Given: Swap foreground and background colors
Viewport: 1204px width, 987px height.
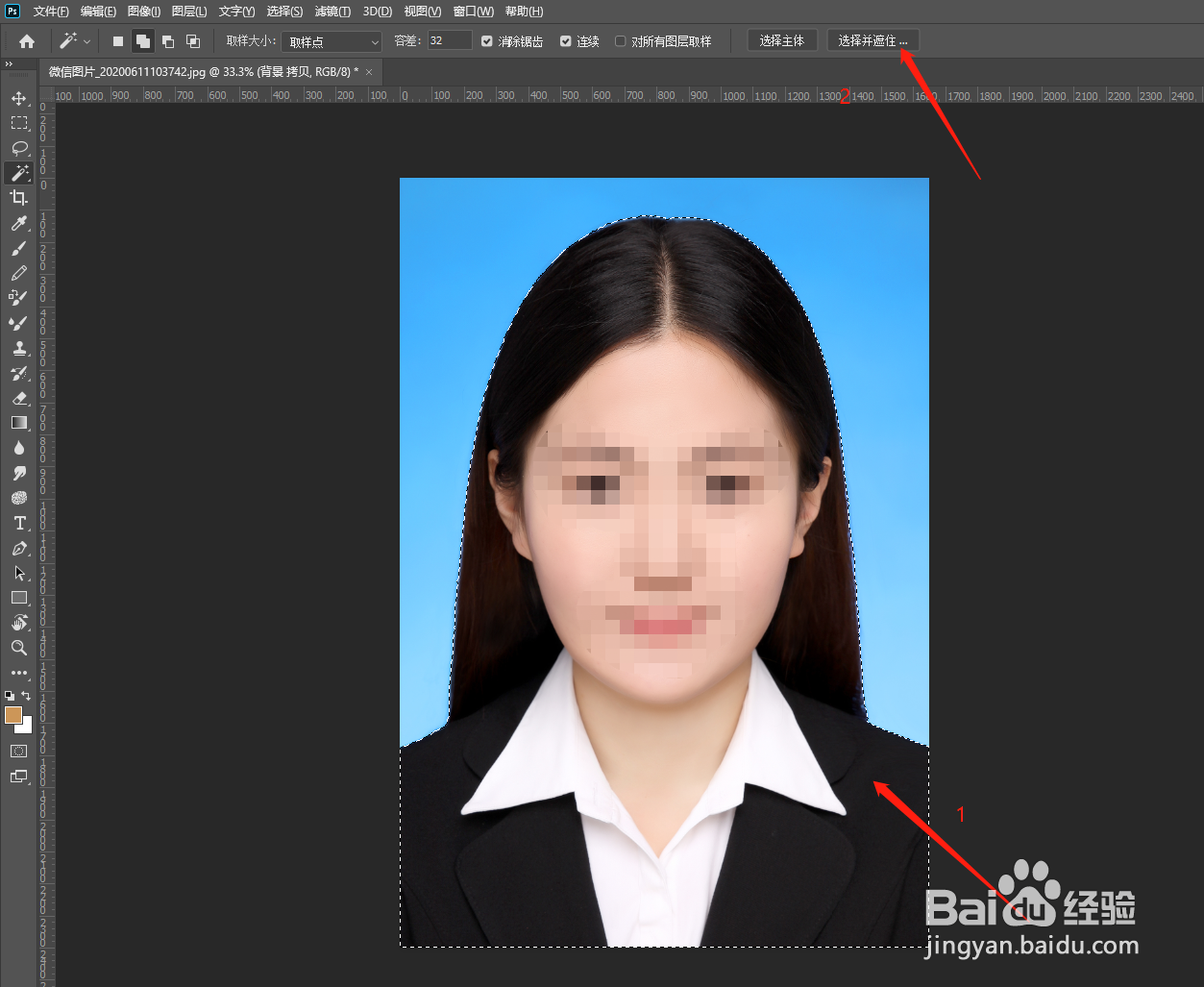Looking at the screenshot, I should [26, 695].
